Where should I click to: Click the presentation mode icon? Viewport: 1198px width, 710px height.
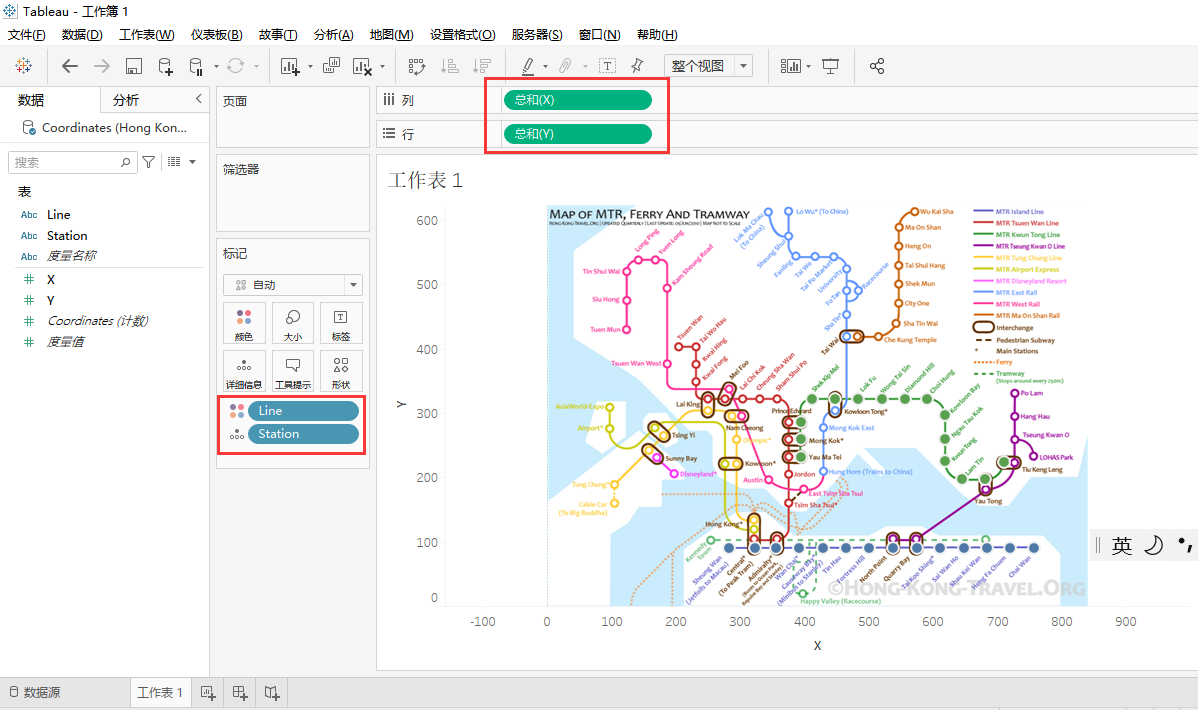(831, 66)
